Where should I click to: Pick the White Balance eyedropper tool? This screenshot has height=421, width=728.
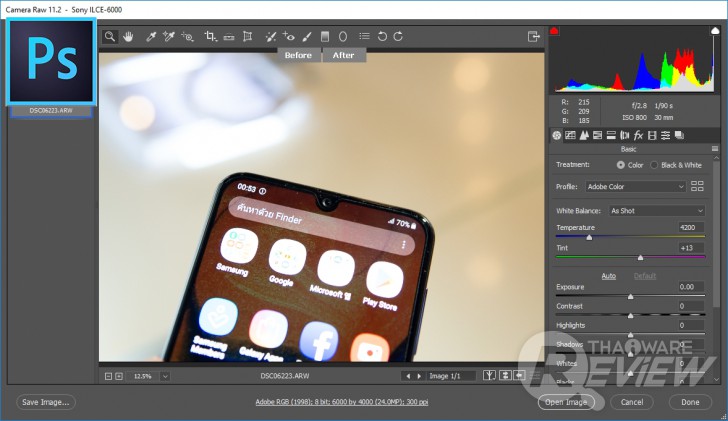point(151,36)
